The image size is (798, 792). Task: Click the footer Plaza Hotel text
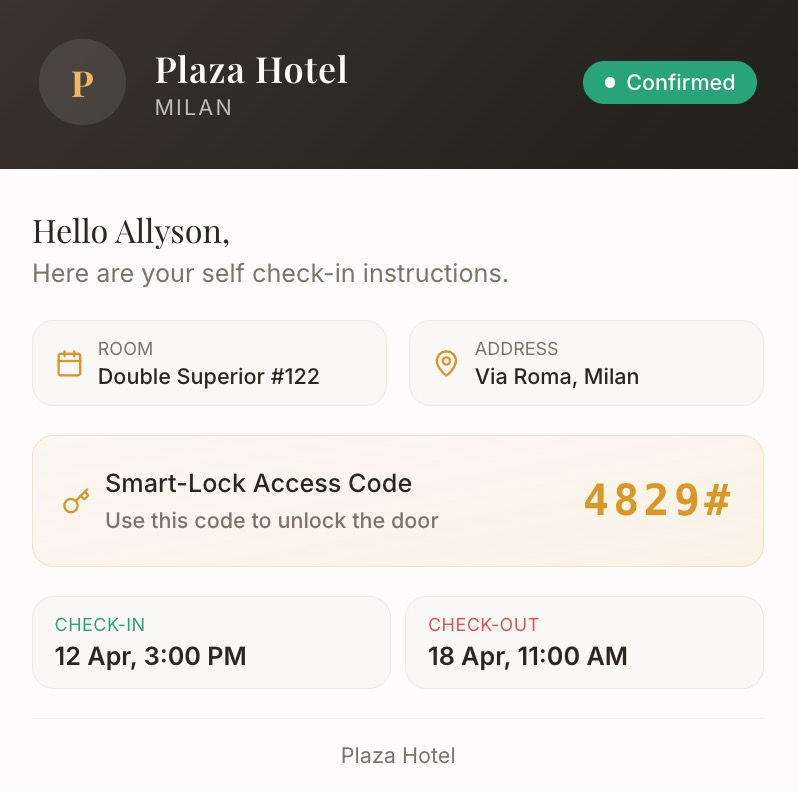coord(398,756)
